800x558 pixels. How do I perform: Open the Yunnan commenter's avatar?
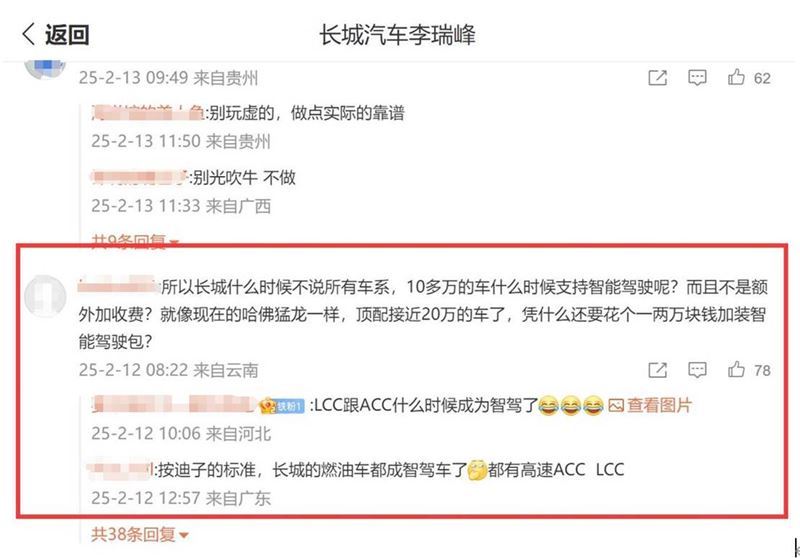[x=45, y=296]
